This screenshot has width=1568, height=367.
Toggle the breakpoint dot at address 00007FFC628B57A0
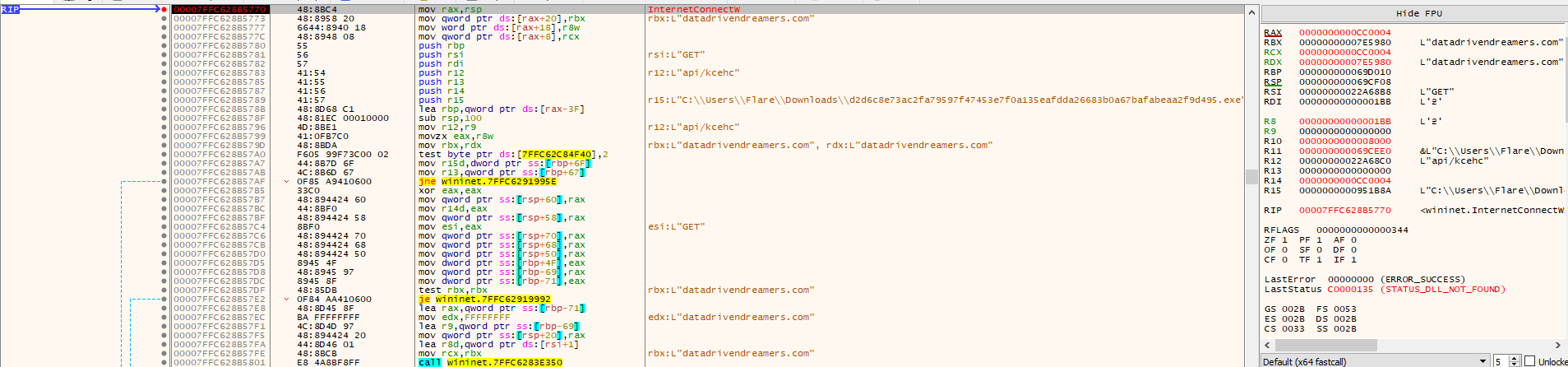[164, 155]
